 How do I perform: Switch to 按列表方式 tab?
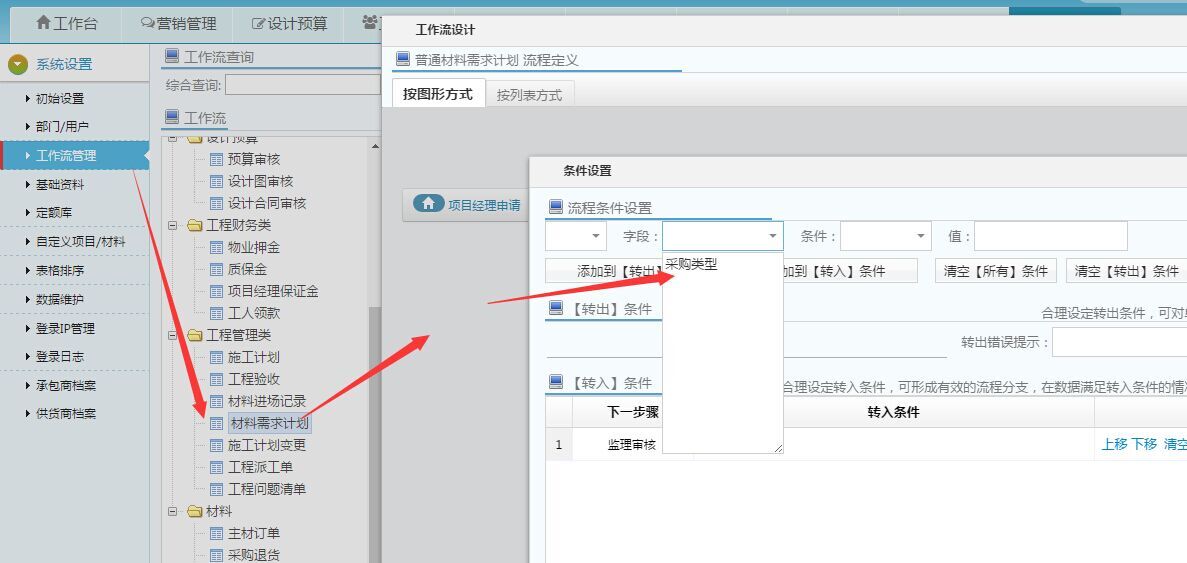[529, 95]
